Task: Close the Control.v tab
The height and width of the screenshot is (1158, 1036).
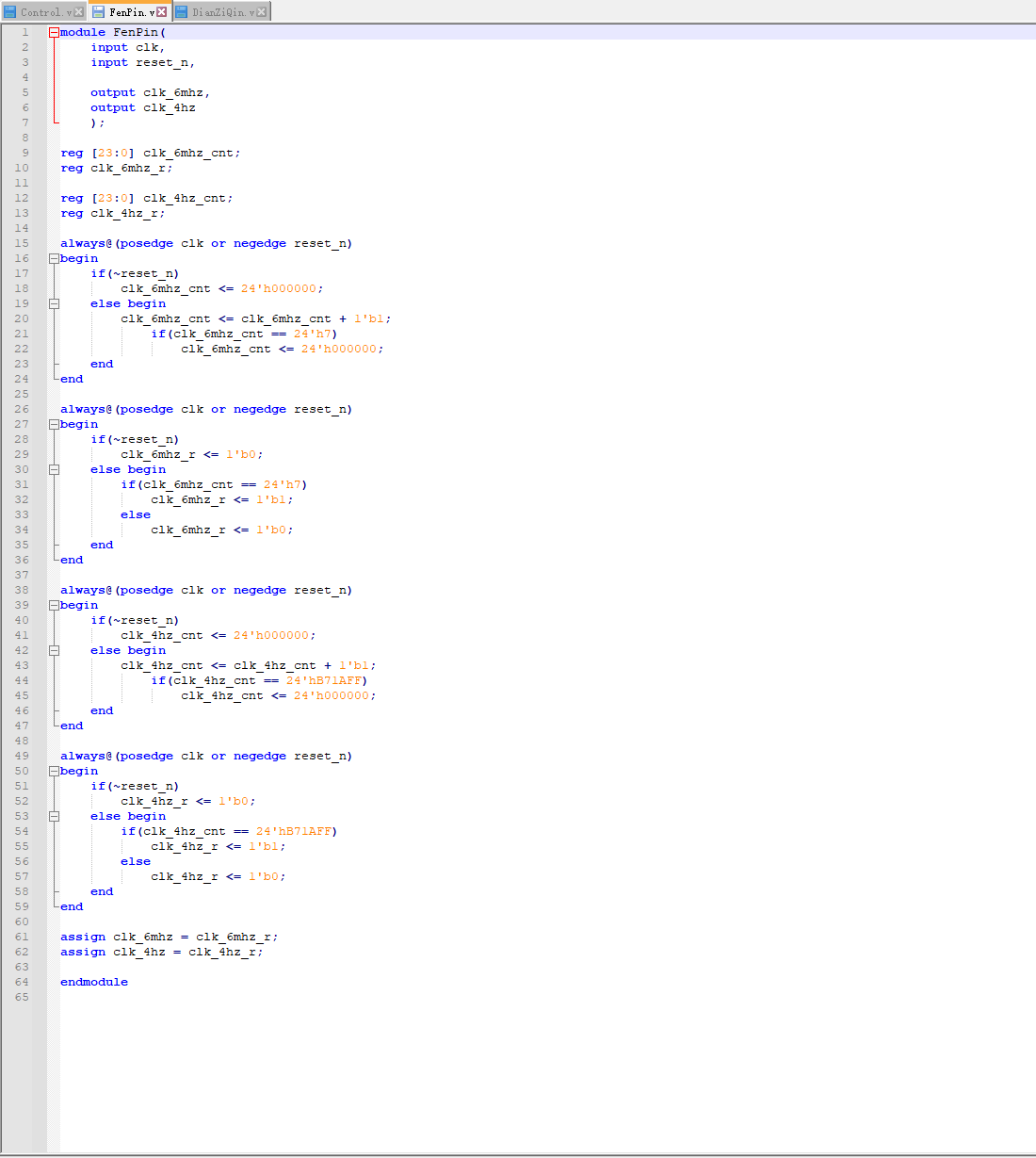Action: pyautogui.click(x=79, y=12)
